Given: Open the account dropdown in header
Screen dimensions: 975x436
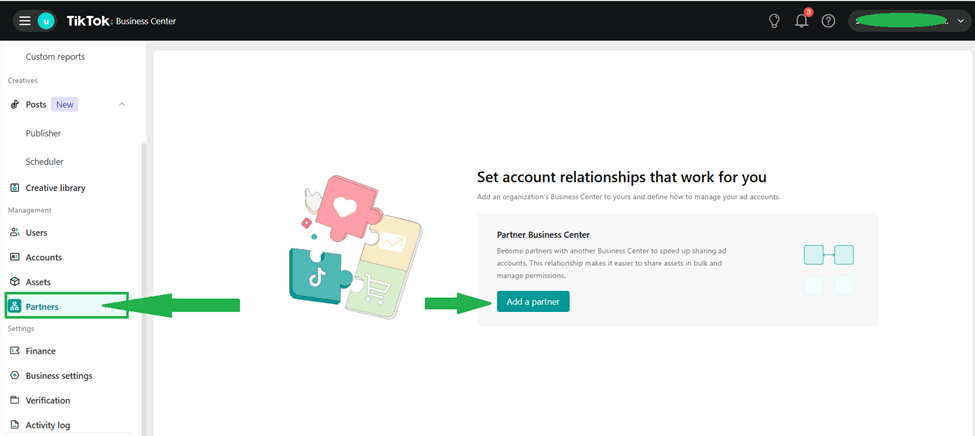Looking at the screenshot, I should (961, 21).
